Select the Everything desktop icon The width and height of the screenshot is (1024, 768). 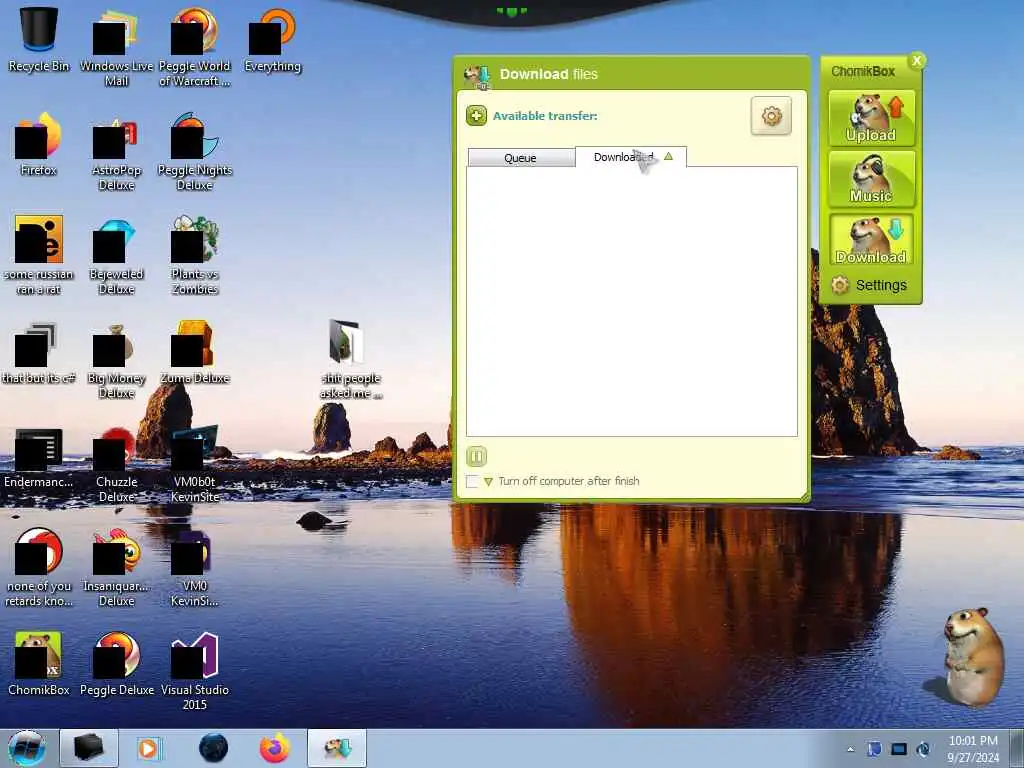point(273,39)
